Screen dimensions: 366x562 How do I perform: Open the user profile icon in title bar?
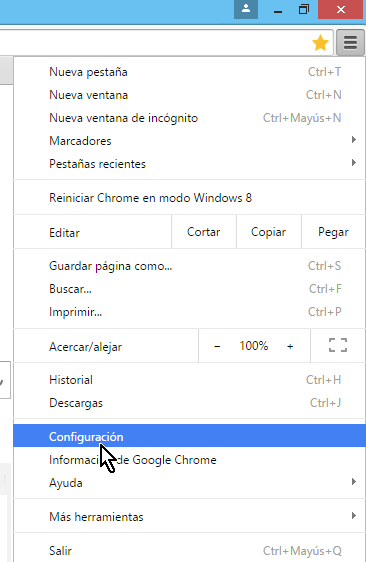(246, 9)
